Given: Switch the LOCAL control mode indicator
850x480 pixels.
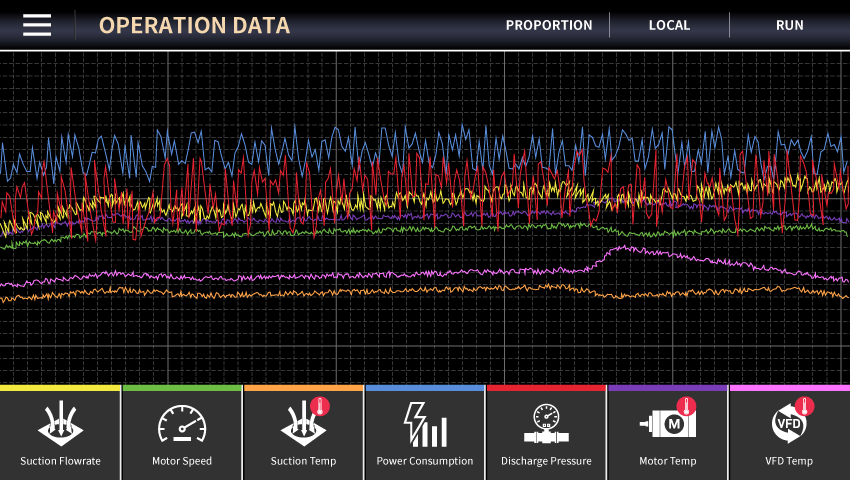Looking at the screenshot, I should [x=669, y=25].
